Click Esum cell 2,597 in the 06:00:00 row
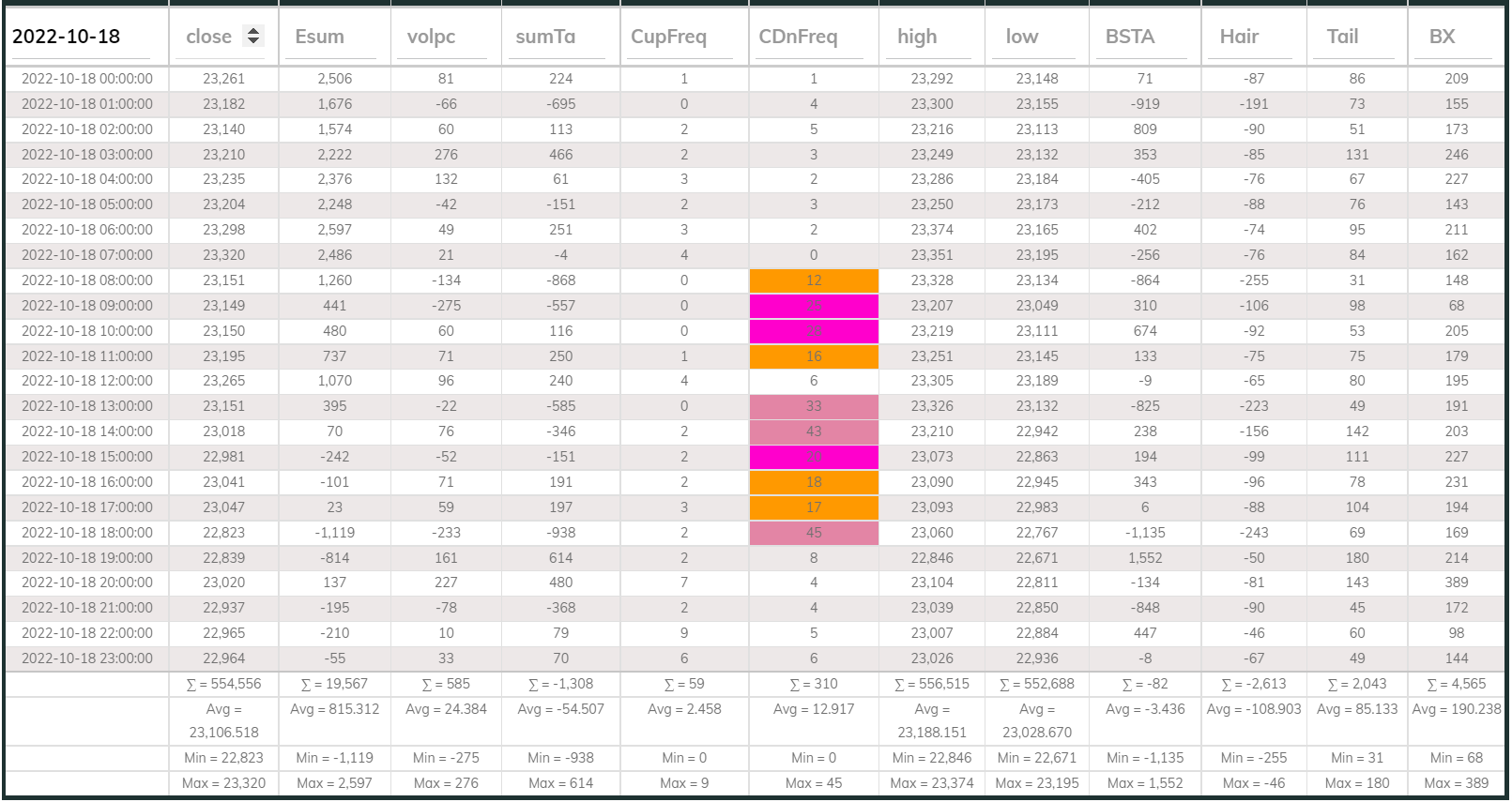The width and height of the screenshot is (1512, 802). 335,230
